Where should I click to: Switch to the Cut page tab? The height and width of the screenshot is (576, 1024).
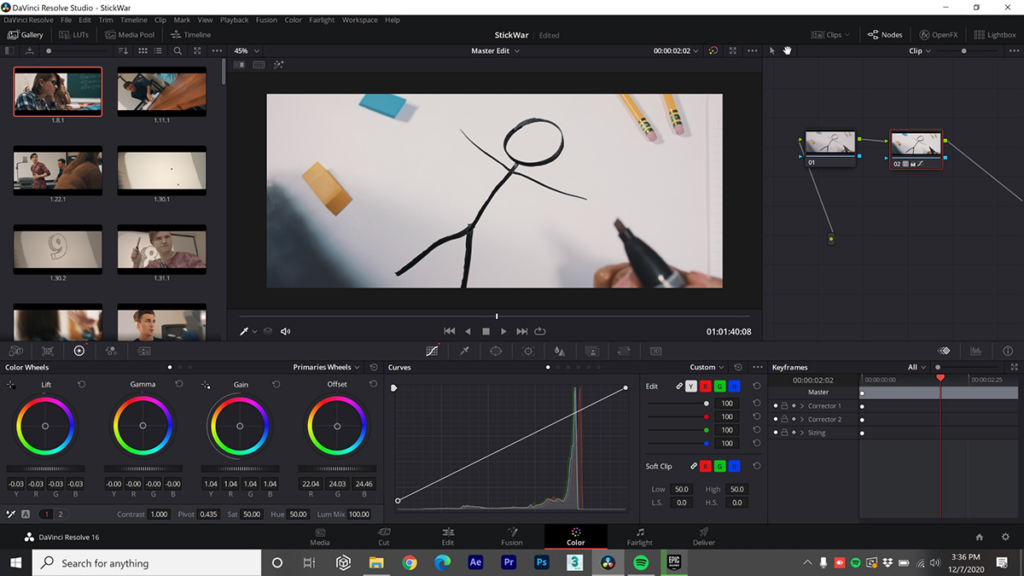383,536
